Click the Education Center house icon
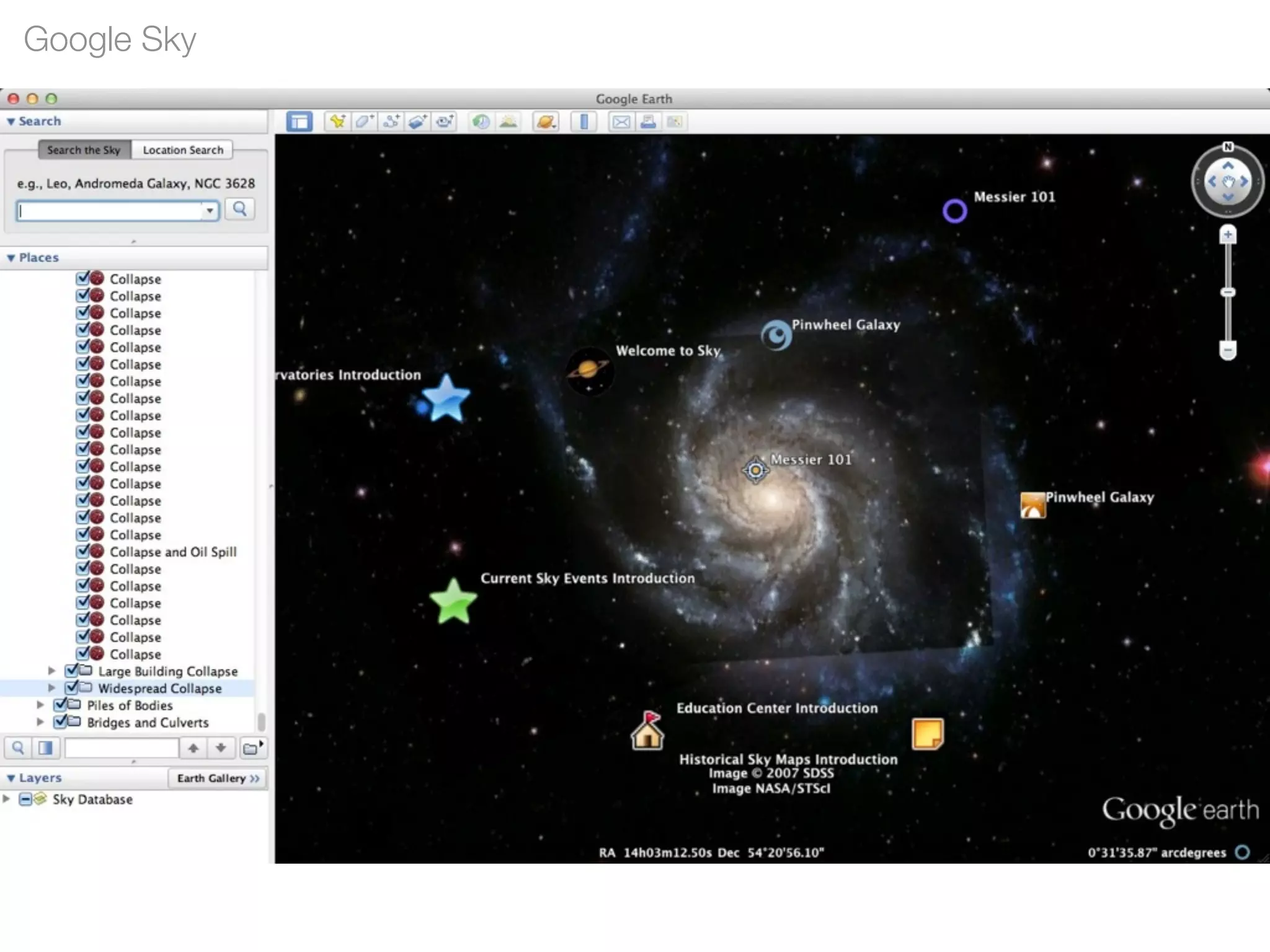 coord(647,730)
